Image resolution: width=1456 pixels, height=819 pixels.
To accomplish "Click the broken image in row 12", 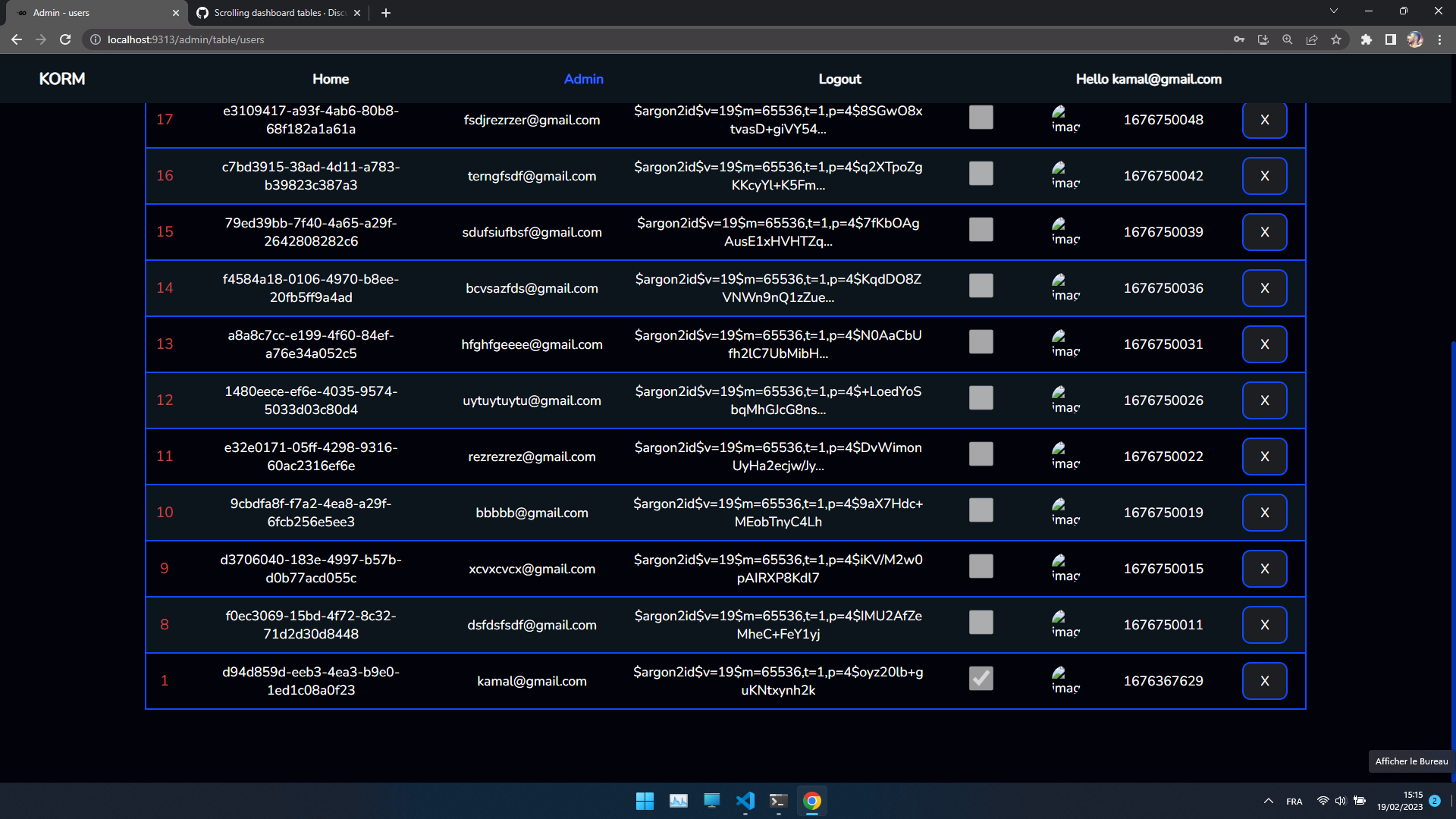I will [1065, 400].
